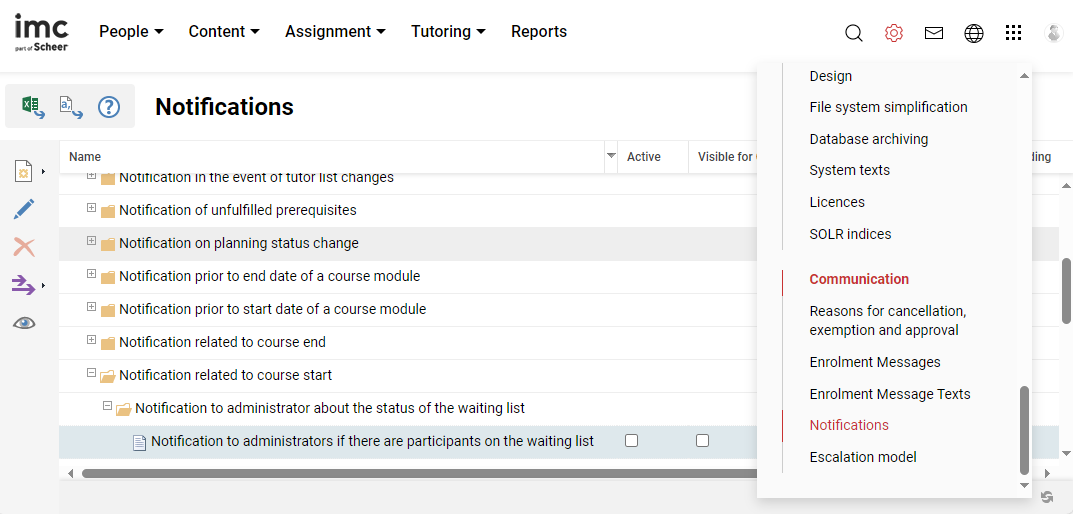Click the pencil edit icon
This screenshot has width=1073, height=514.
24,209
